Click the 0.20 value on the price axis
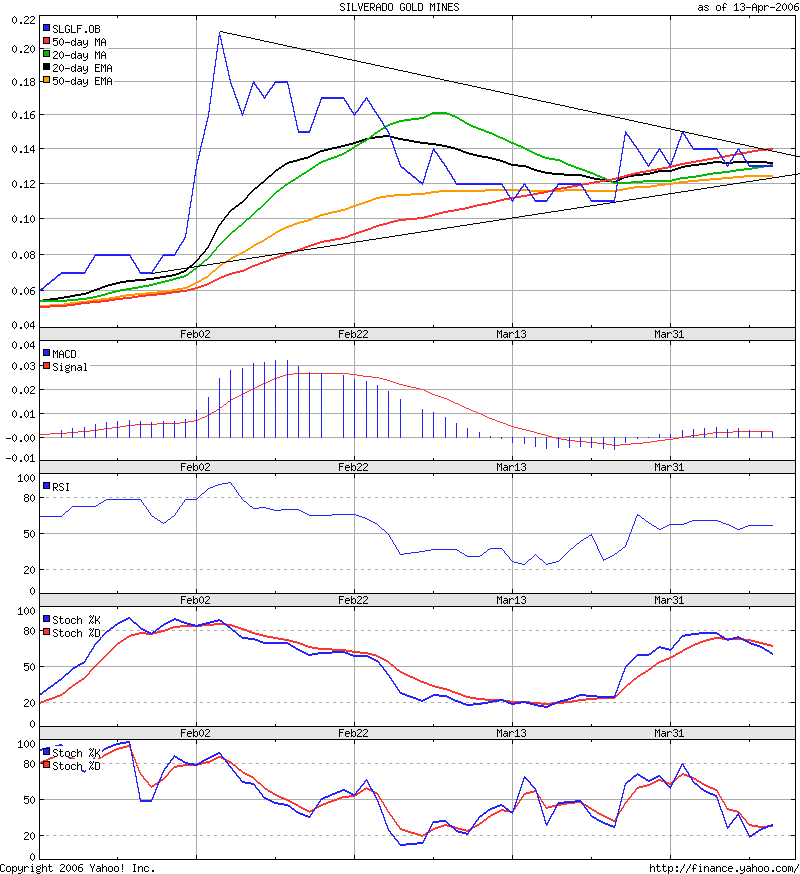The height and width of the screenshot is (874, 800). [x=23, y=48]
